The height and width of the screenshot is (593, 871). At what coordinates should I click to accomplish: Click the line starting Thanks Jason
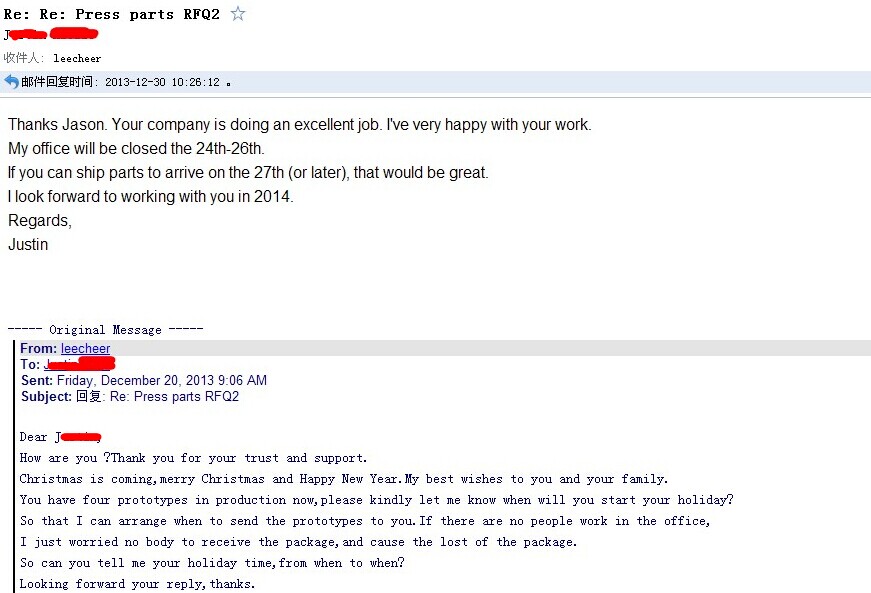(x=299, y=124)
